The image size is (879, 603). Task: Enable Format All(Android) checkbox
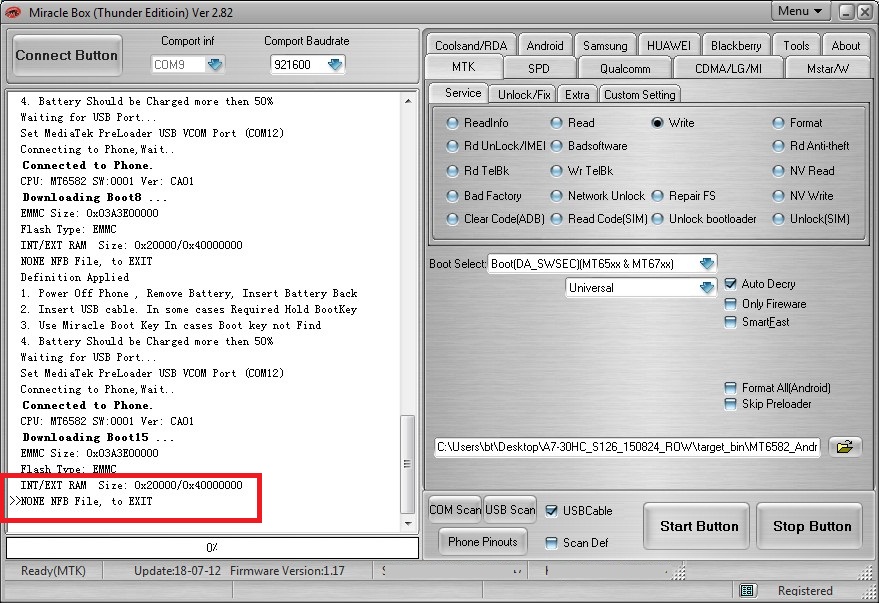tap(730, 388)
